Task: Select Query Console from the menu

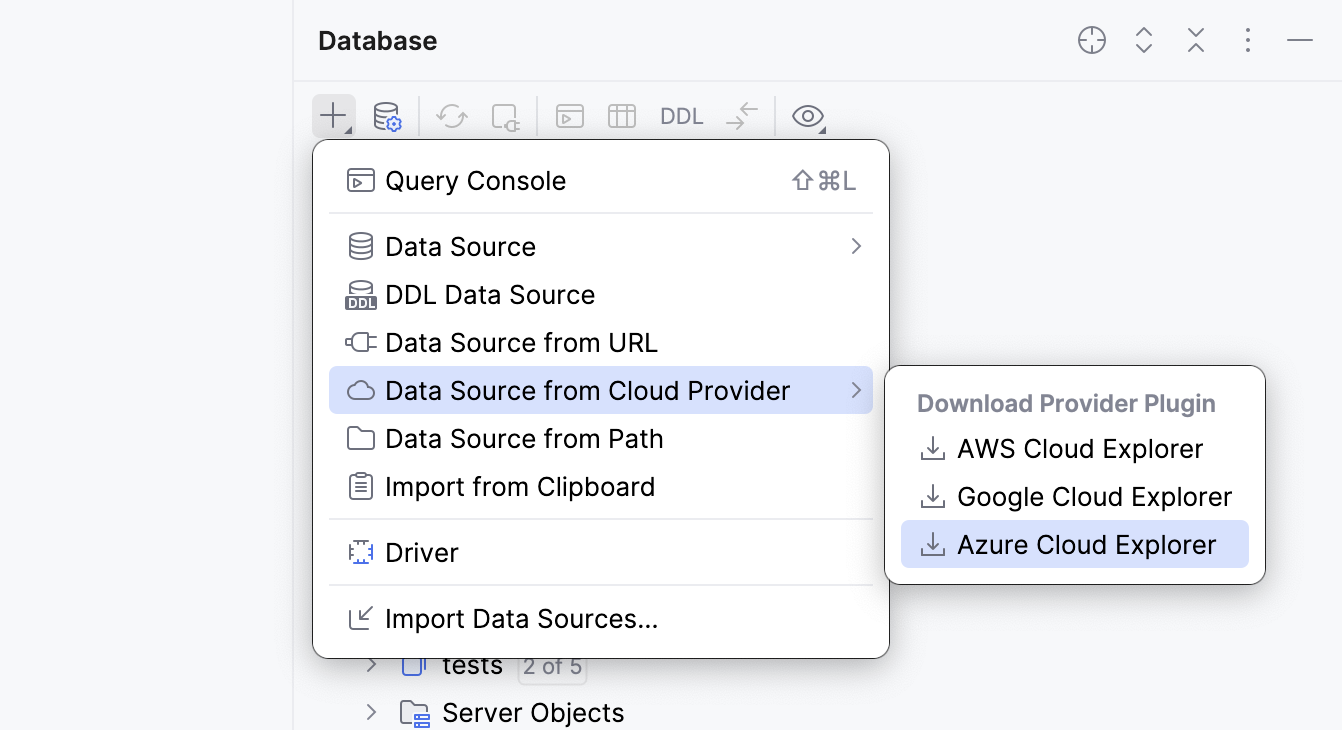Action: click(x=475, y=180)
